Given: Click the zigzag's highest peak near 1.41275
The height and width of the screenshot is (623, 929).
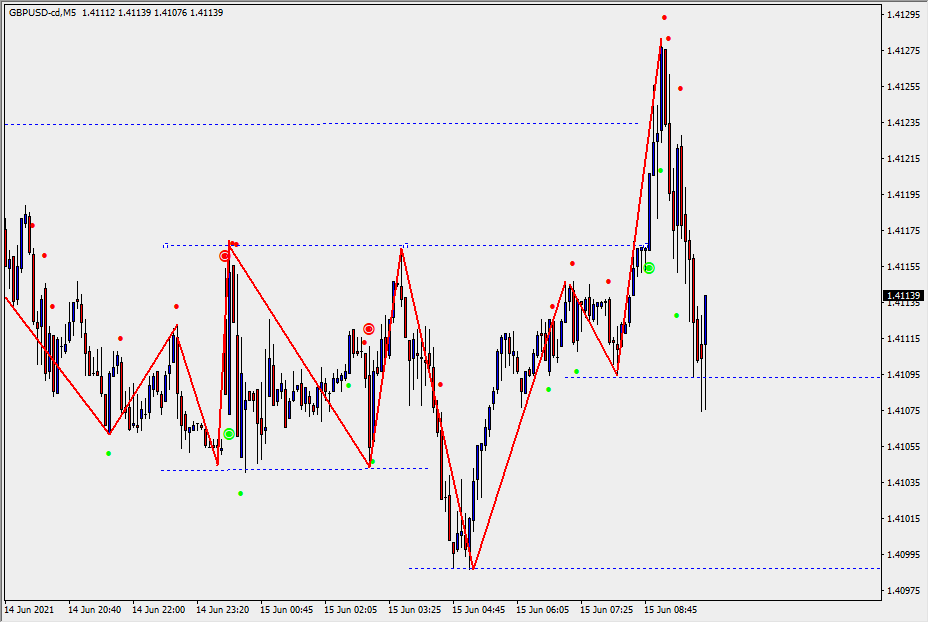Looking at the screenshot, I should pos(661,39).
